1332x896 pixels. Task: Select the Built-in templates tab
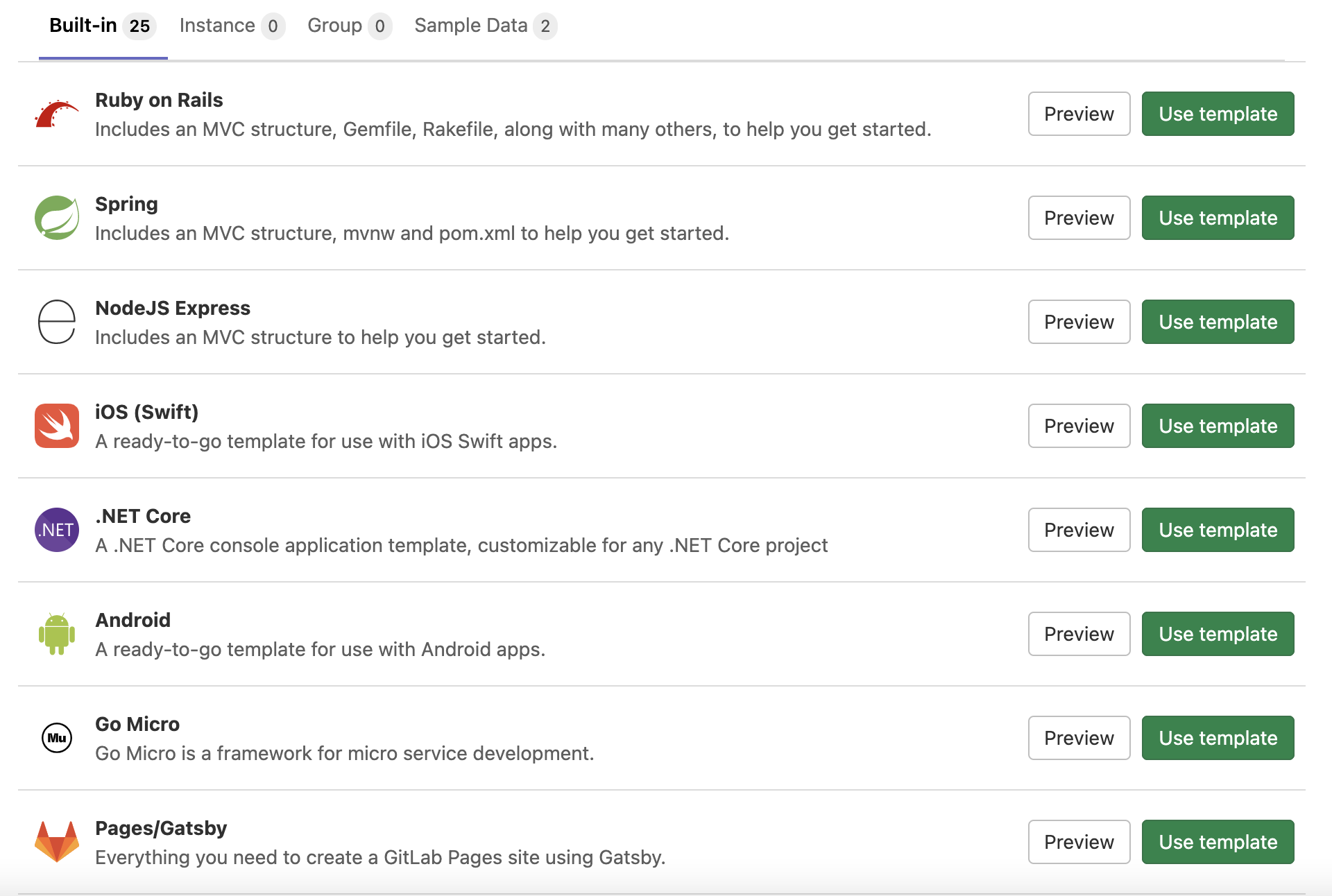(82, 26)
